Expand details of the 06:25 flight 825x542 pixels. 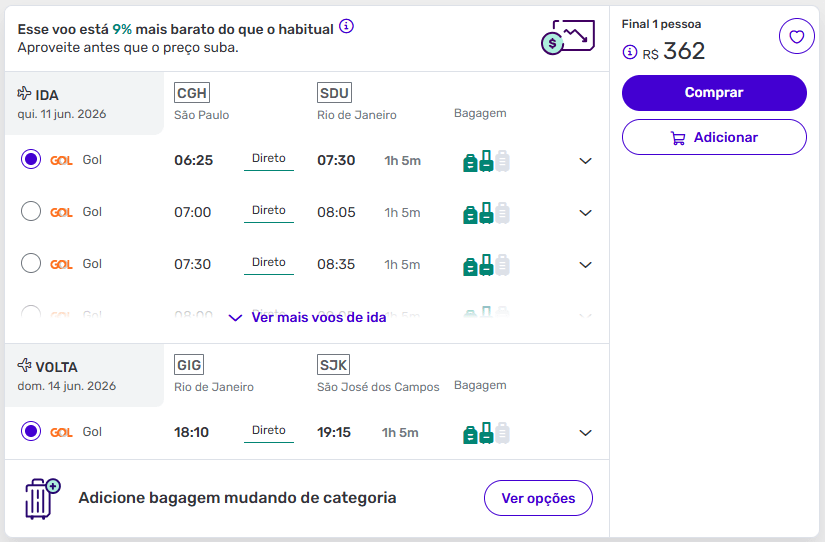[586, 160]
